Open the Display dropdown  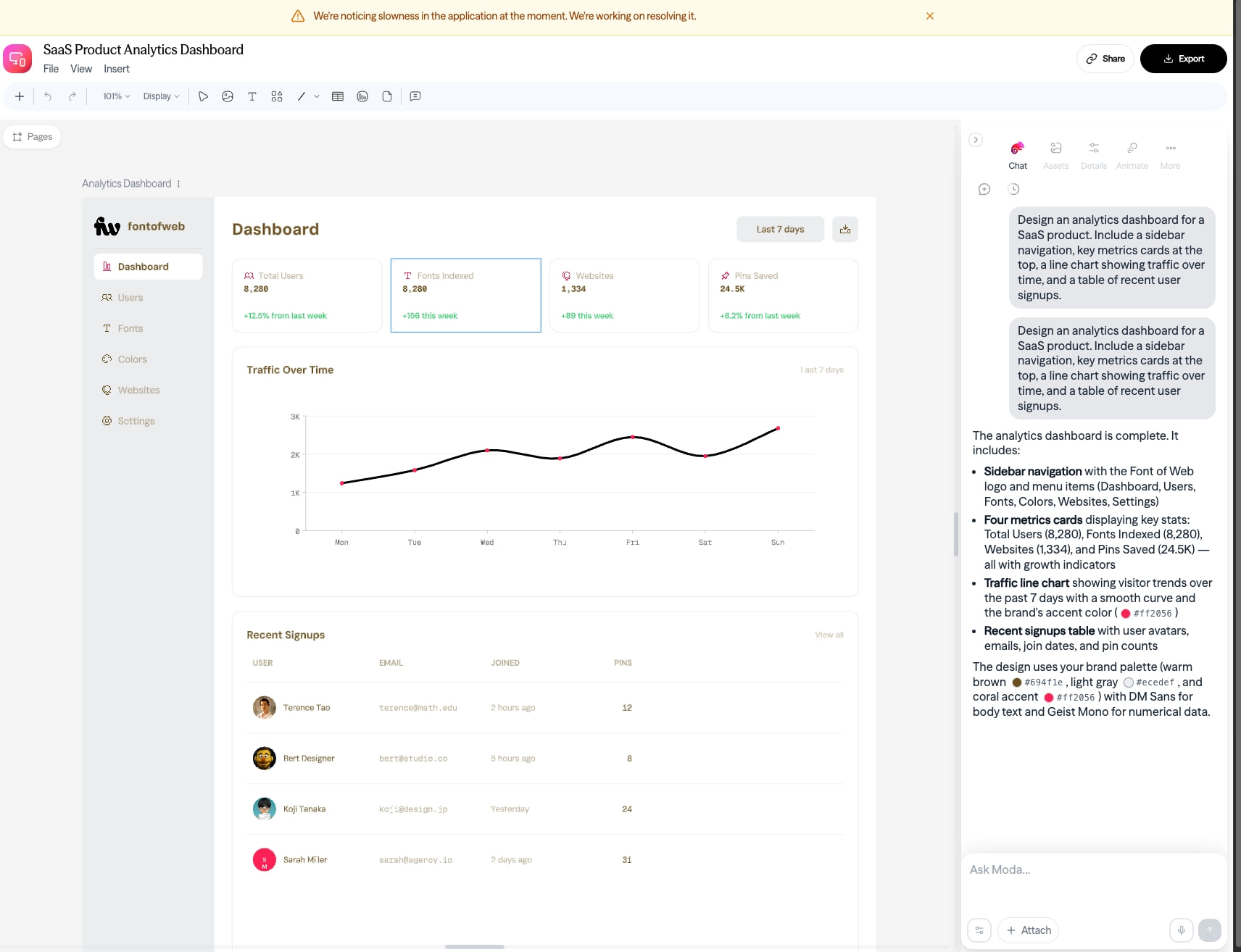coord(161,96)
